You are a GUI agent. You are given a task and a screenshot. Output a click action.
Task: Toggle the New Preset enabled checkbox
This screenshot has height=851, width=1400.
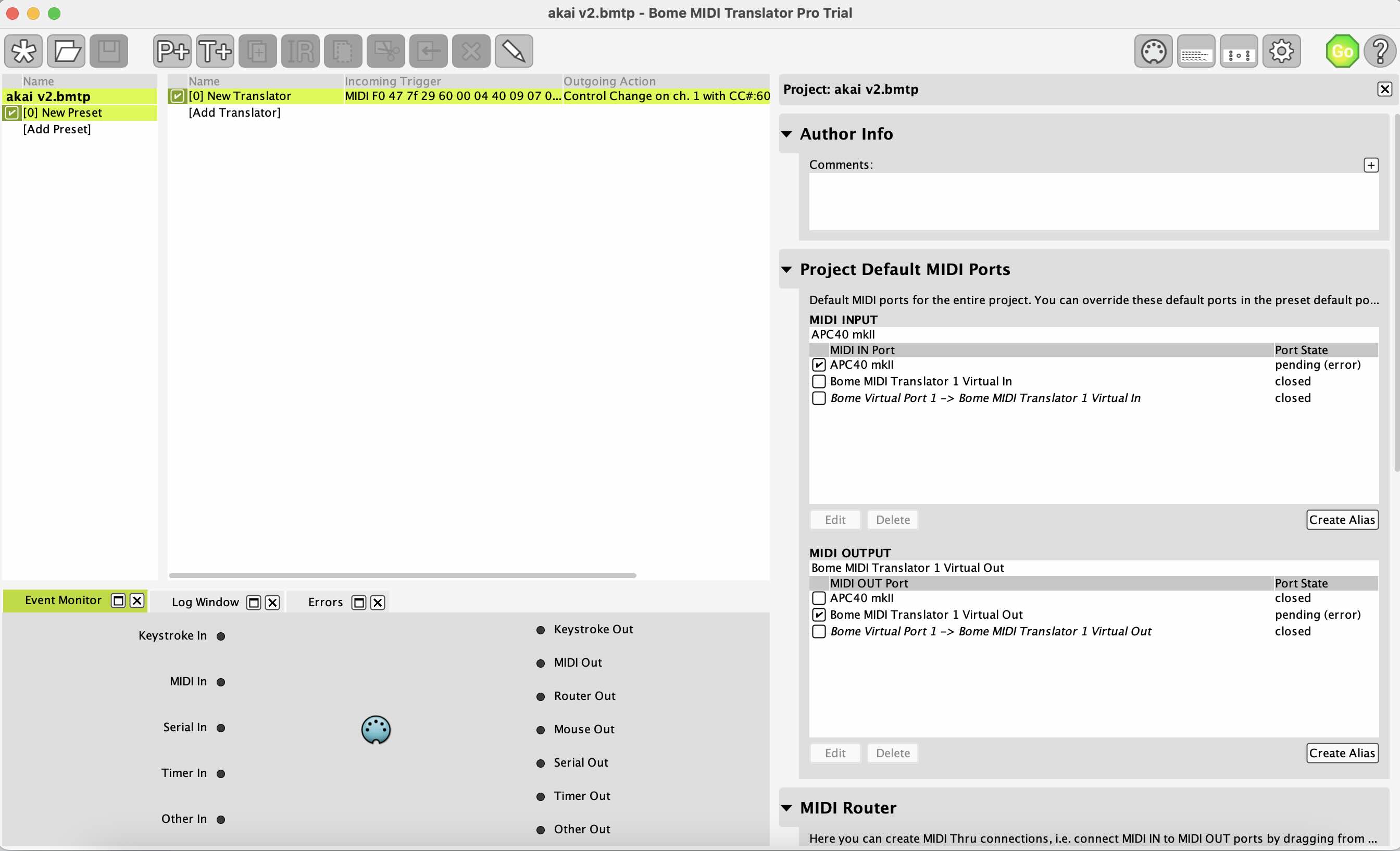pyautogui.click(x=11, y=112)
